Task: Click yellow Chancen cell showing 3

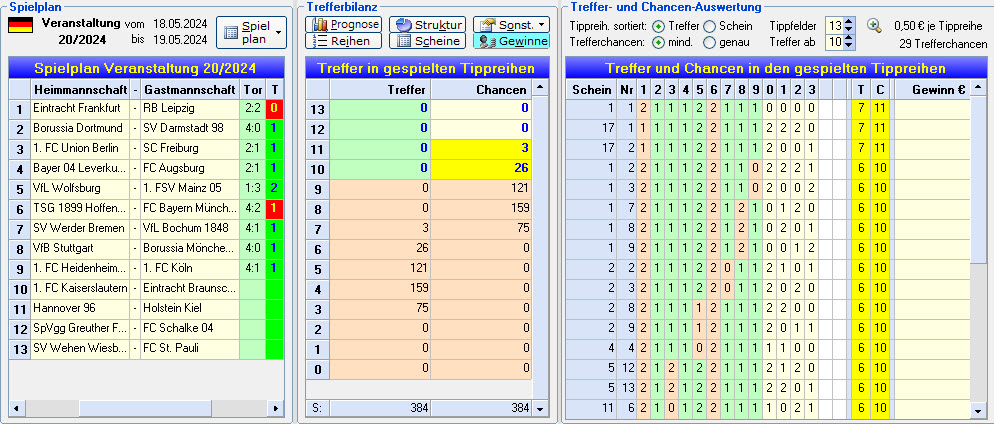Action: (x=481, y=148)
